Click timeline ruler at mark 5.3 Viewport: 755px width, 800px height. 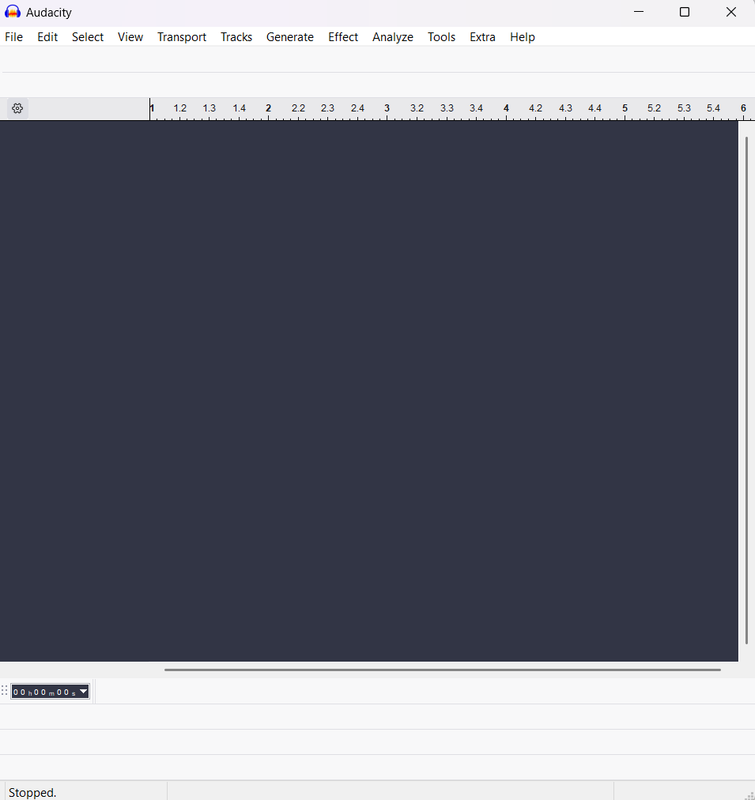(x=684, y=108)
